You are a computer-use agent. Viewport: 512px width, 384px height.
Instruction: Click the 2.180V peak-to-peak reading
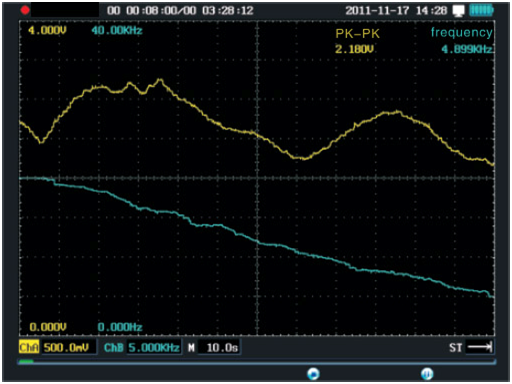pos(354,49)
